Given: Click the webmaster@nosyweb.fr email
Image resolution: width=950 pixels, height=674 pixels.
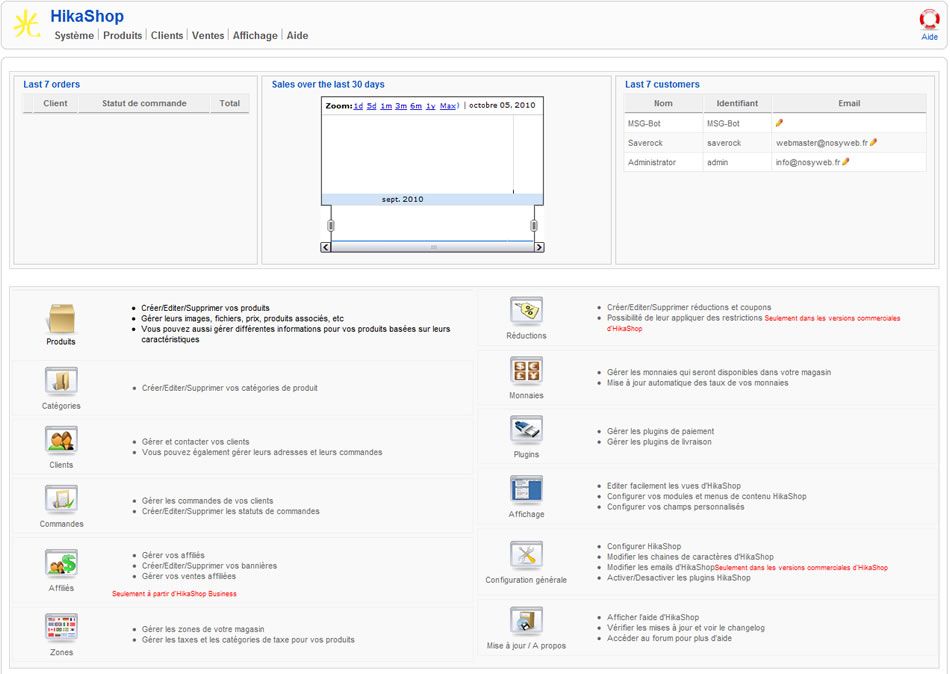Looking at the screenshot, I should (822, 143).
